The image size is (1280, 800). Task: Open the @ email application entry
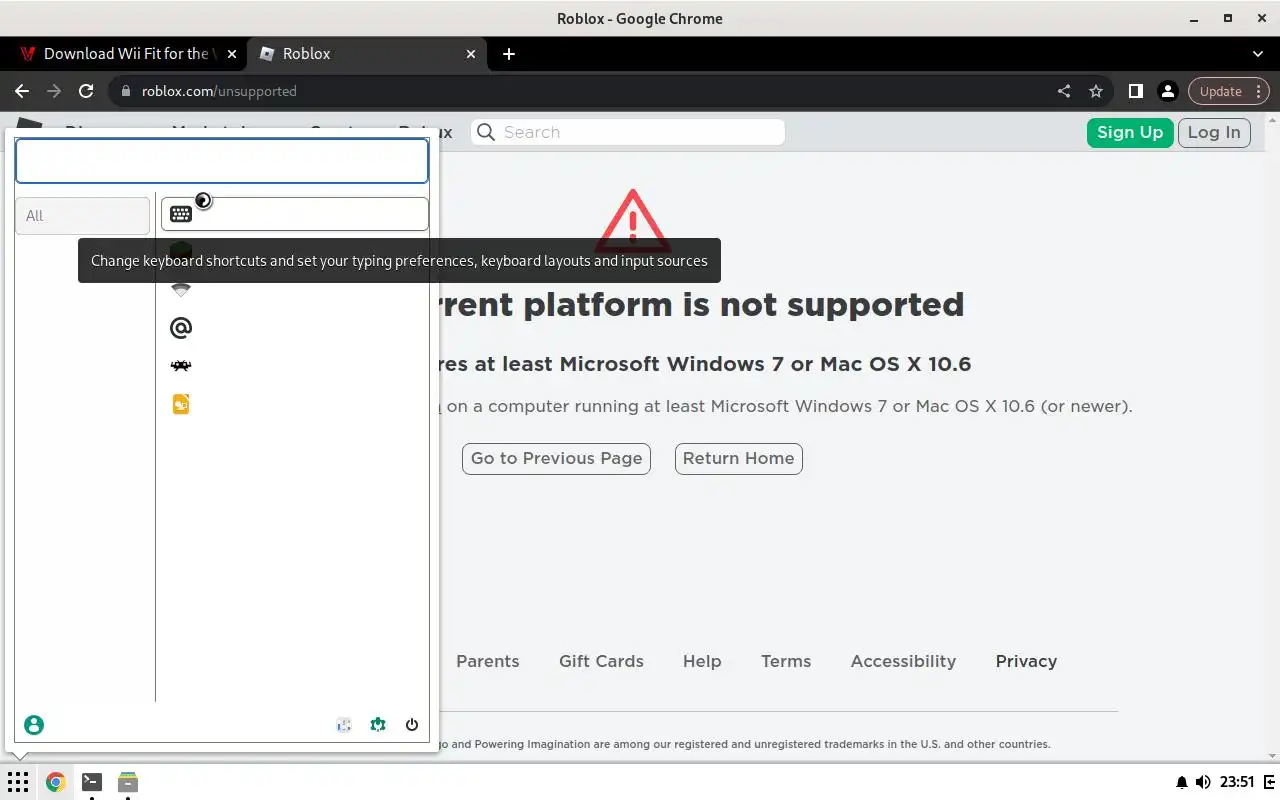point(181,328)
